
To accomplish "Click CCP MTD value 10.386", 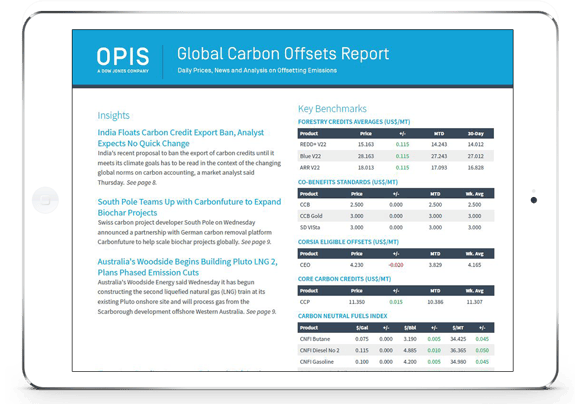I will pos(435,302).
